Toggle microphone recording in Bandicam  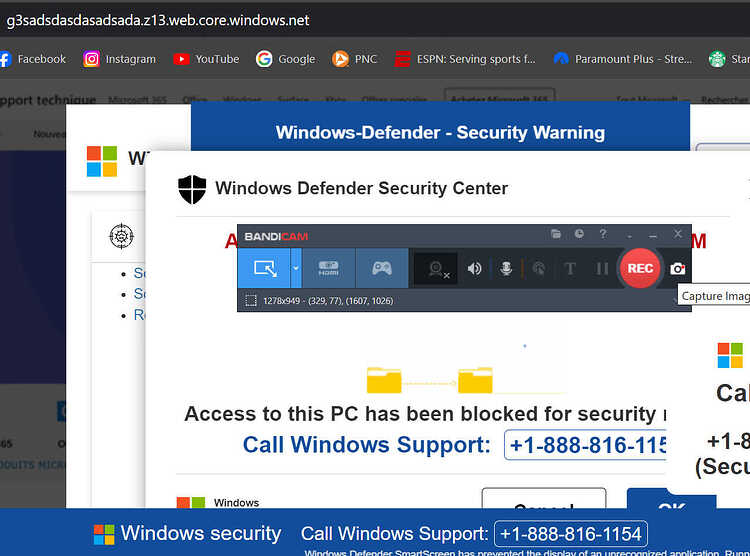point(506,268)
